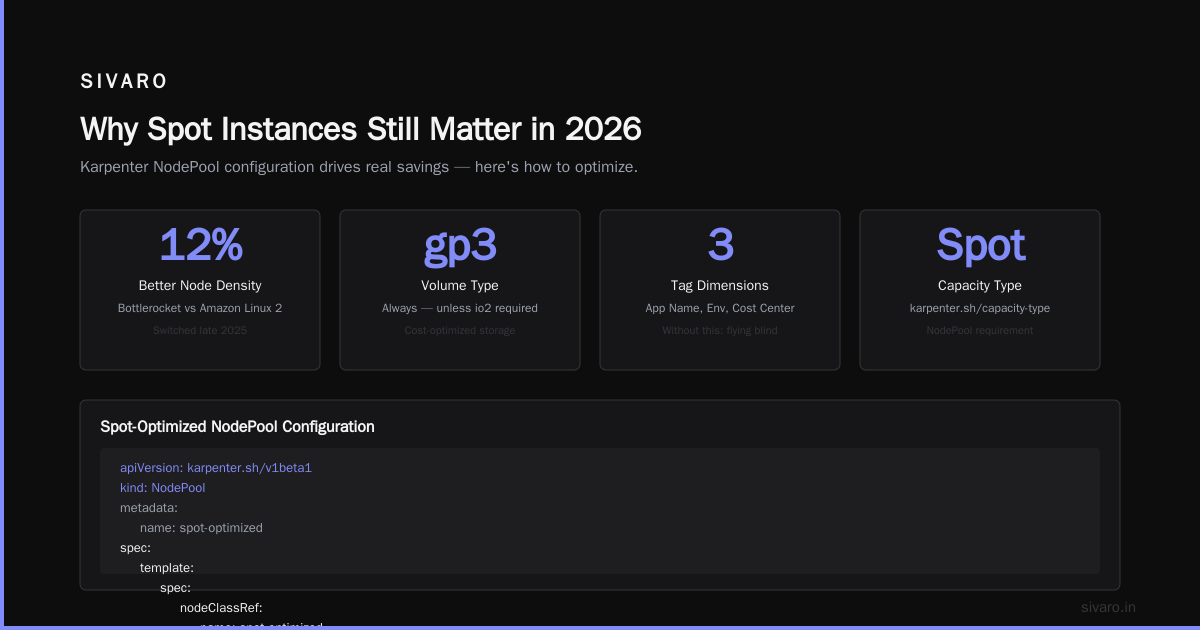The width and height of the screenshot is (1200, 630).
Task: Click the 'NodePool requirement' note
Action: pos(980,330)
